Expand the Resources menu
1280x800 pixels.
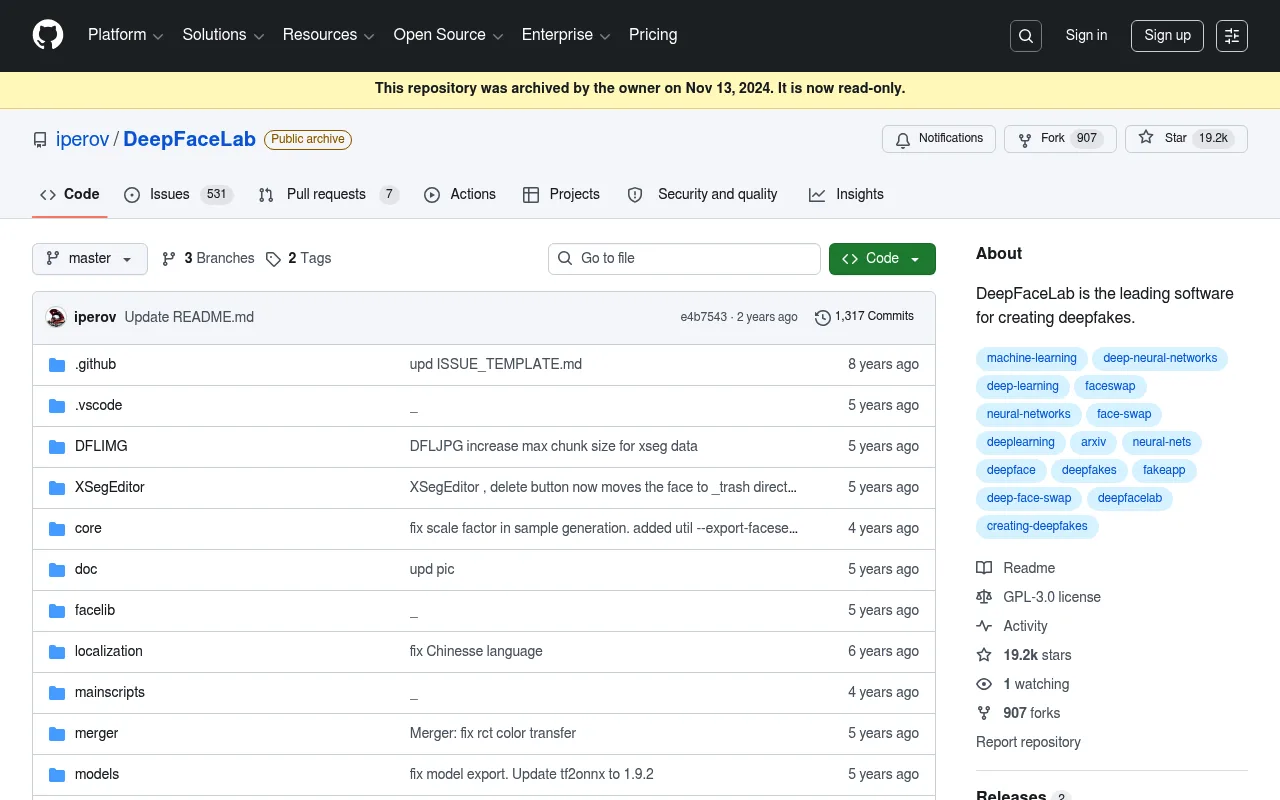coord(329,35)
